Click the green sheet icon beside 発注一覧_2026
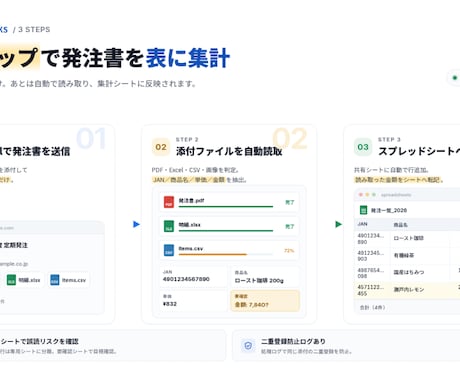The image size is (460, 380). 363,210
